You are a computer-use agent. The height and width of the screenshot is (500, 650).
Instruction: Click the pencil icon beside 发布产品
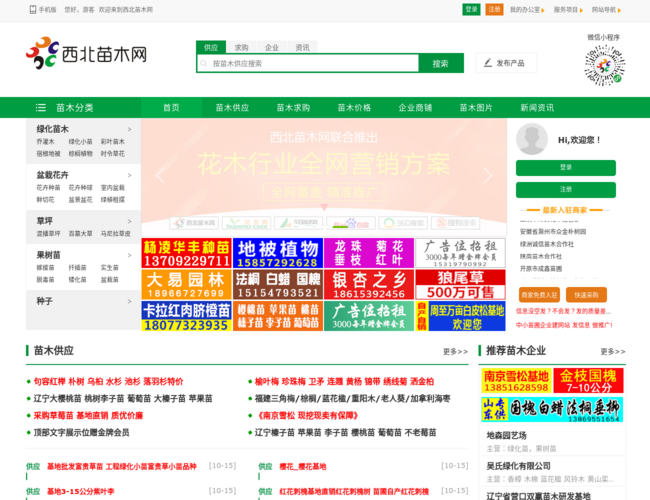pos(488,63)
